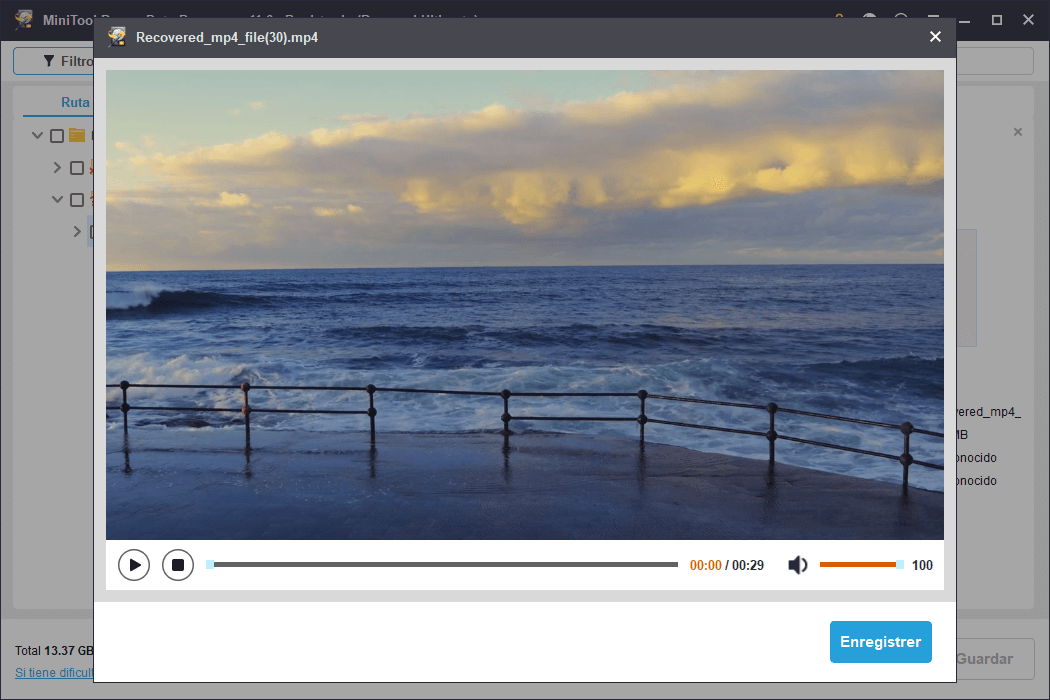This screenshot has height=700, width=1050.
Task: Collapse the top-level folder tree node
Action: 38,136
